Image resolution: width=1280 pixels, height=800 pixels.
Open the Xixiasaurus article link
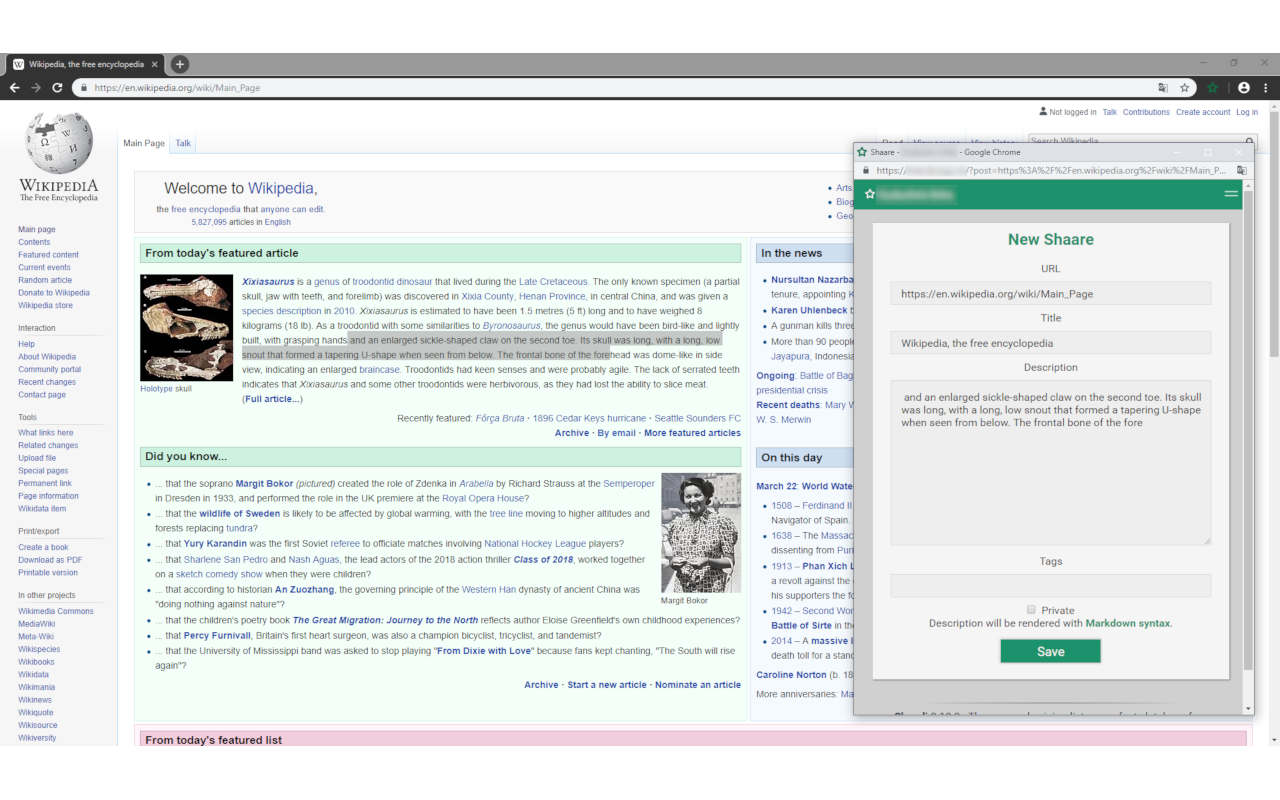point(267,282)
